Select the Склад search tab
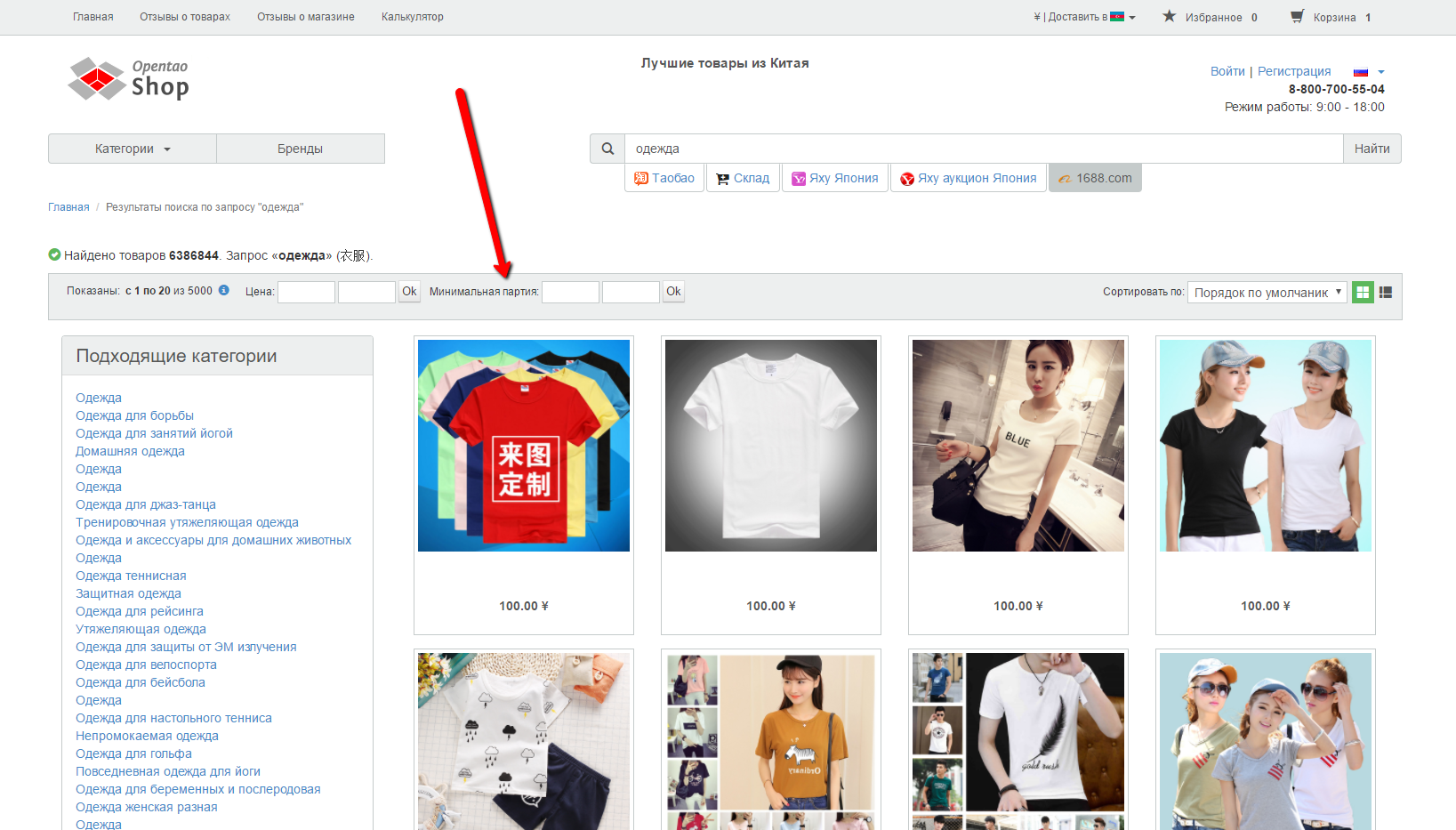1456x830 pixels. (x=743, y=178)
